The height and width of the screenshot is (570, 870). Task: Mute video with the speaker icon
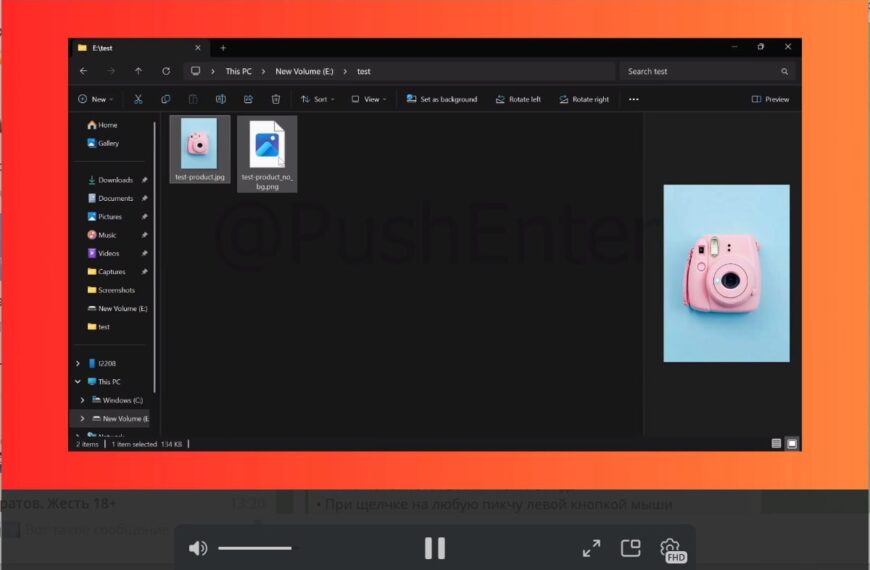click(x=198, y=548)
